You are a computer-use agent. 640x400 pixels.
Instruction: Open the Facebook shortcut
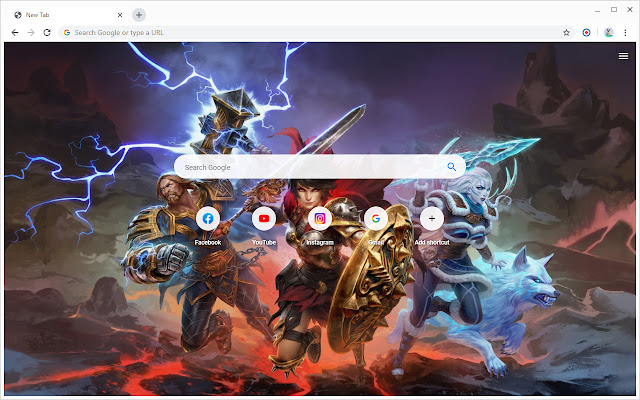pos(208,219)
